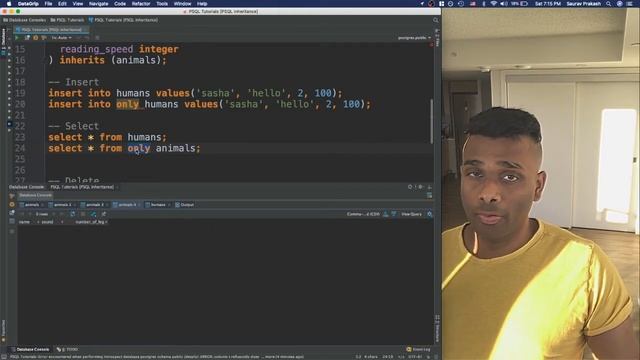Click line number 23 in the gutter
The image size is (640, 360).
pos(20,137)
